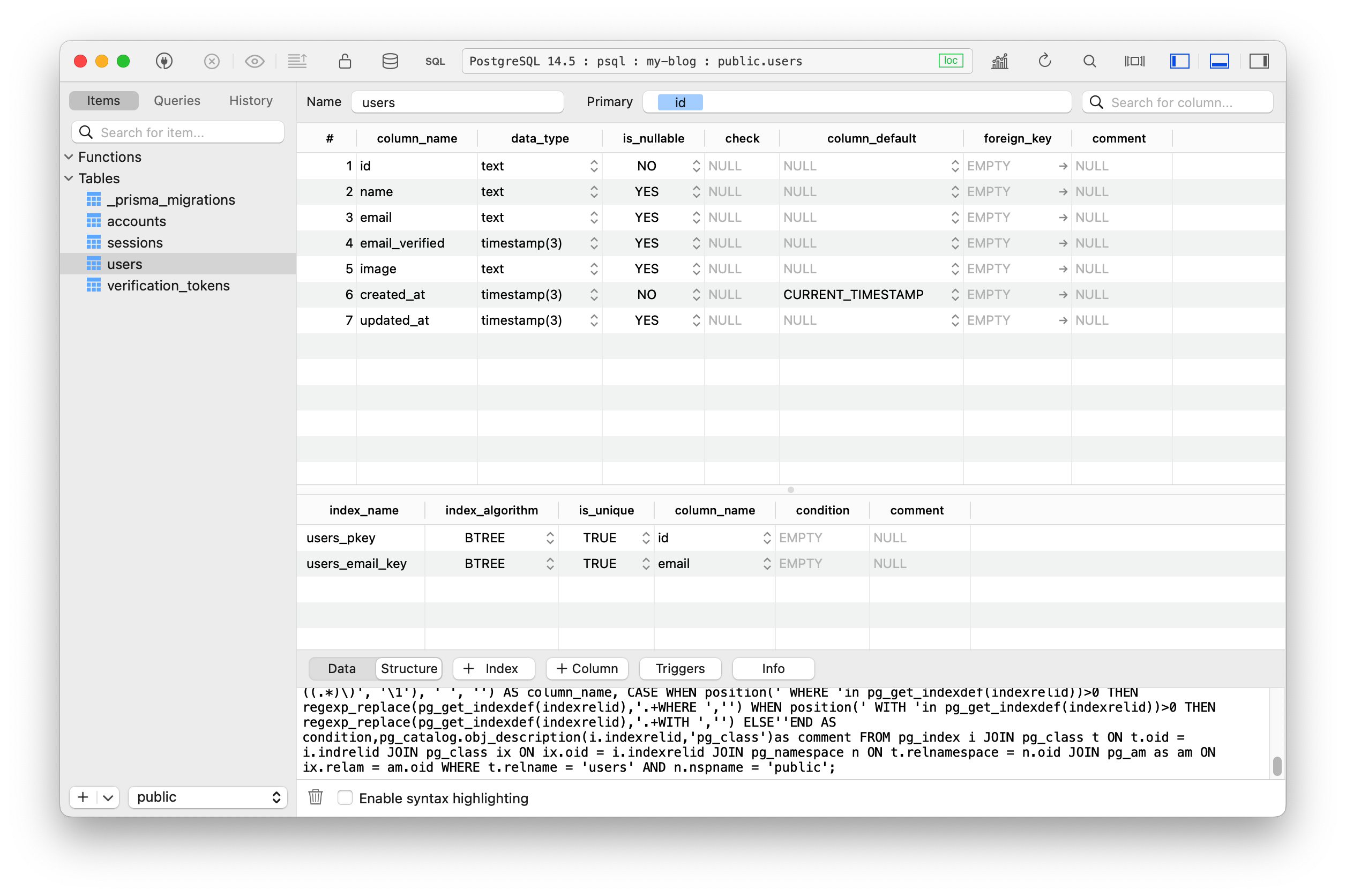Select the accounts table
Image resolution: width=1346 pixels, height=896 pixels.
pyautogui.click(x=137, y=221)
